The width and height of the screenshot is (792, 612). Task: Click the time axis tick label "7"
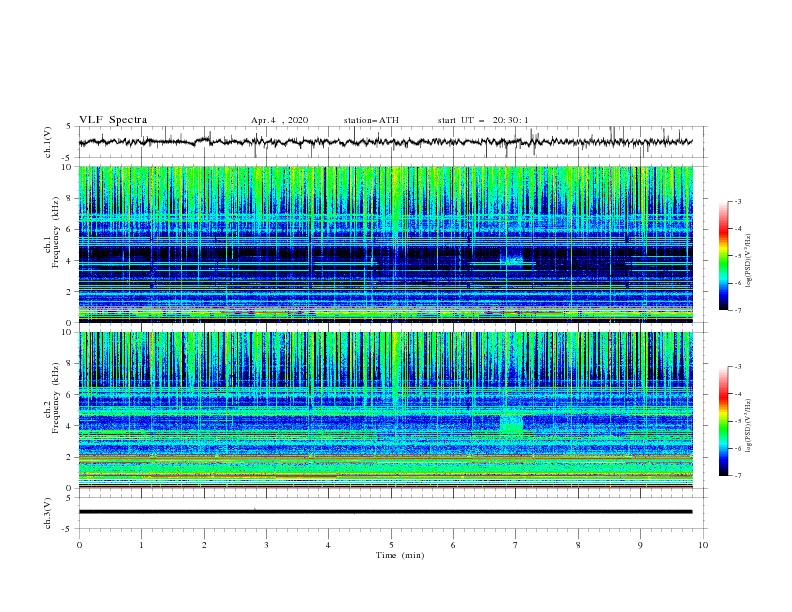516,545
